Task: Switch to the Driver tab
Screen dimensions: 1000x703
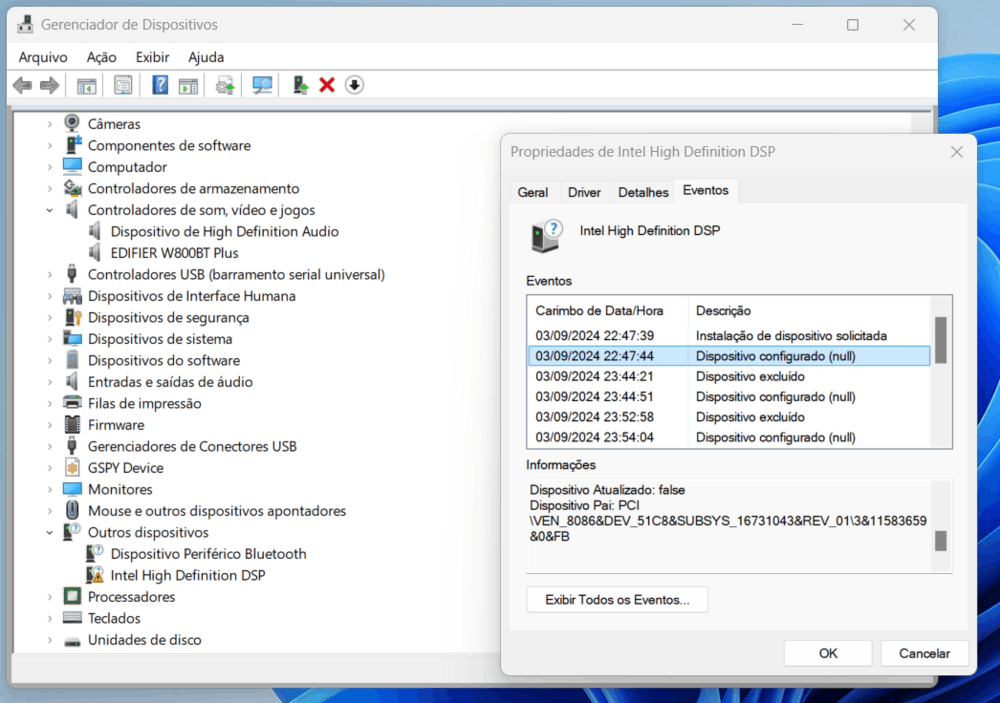Action: [x=584, y=190]
